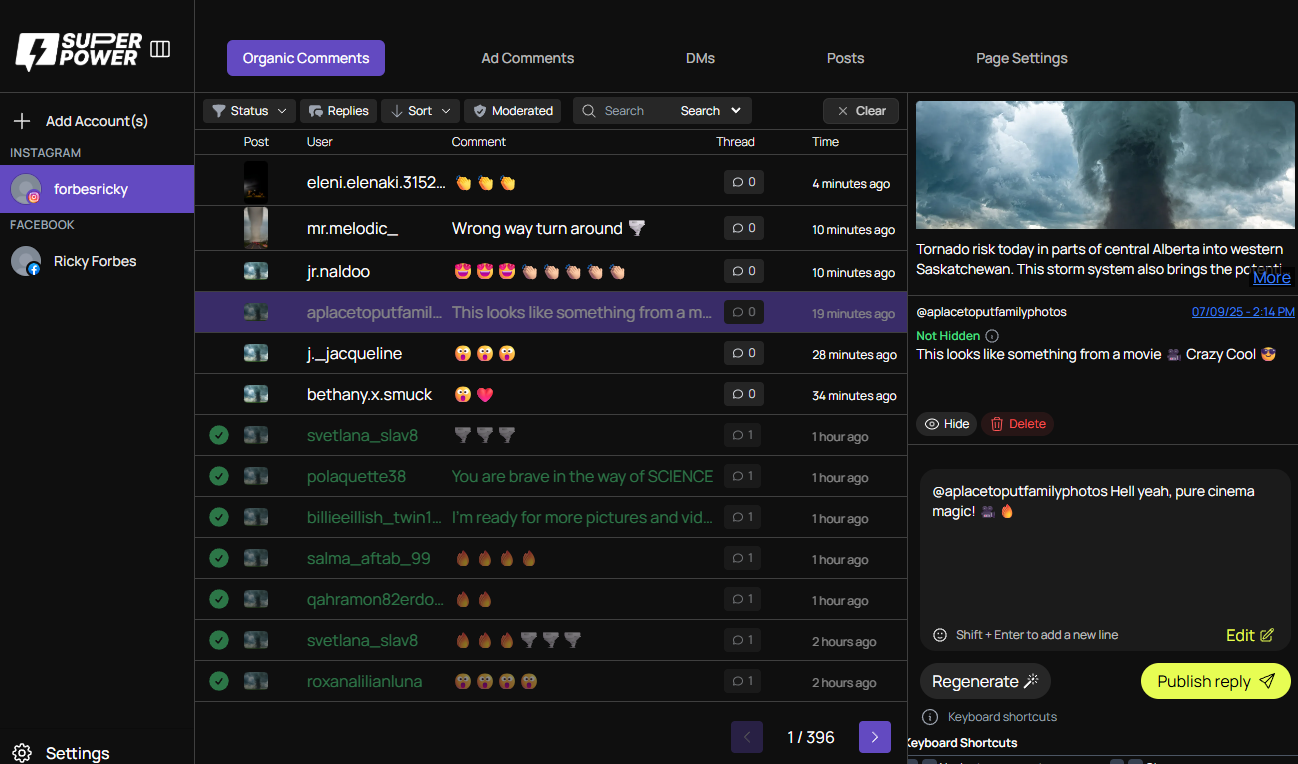Viewport: 1298px width, 764px height.
Task: Open the post thumbnail for eleni.elenaki comment
Action: (x=256, y=182)
